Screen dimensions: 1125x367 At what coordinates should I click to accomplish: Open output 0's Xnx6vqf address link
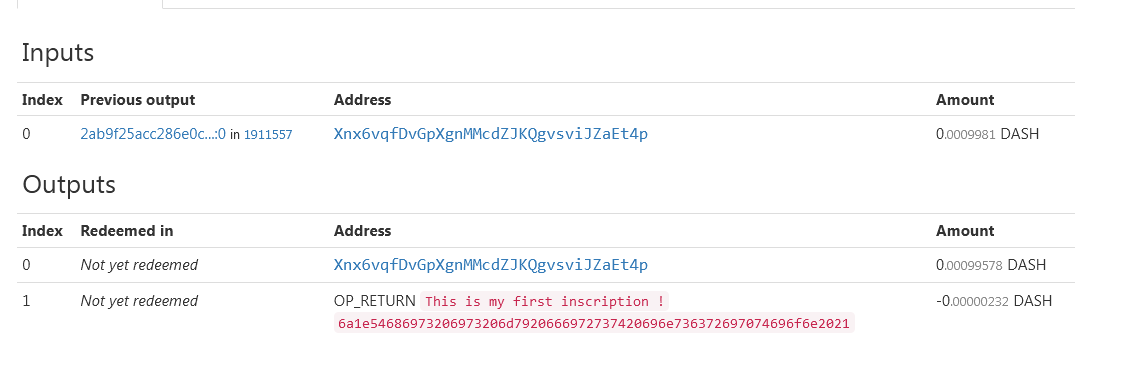pyautogui.click(x=491, y=265)
